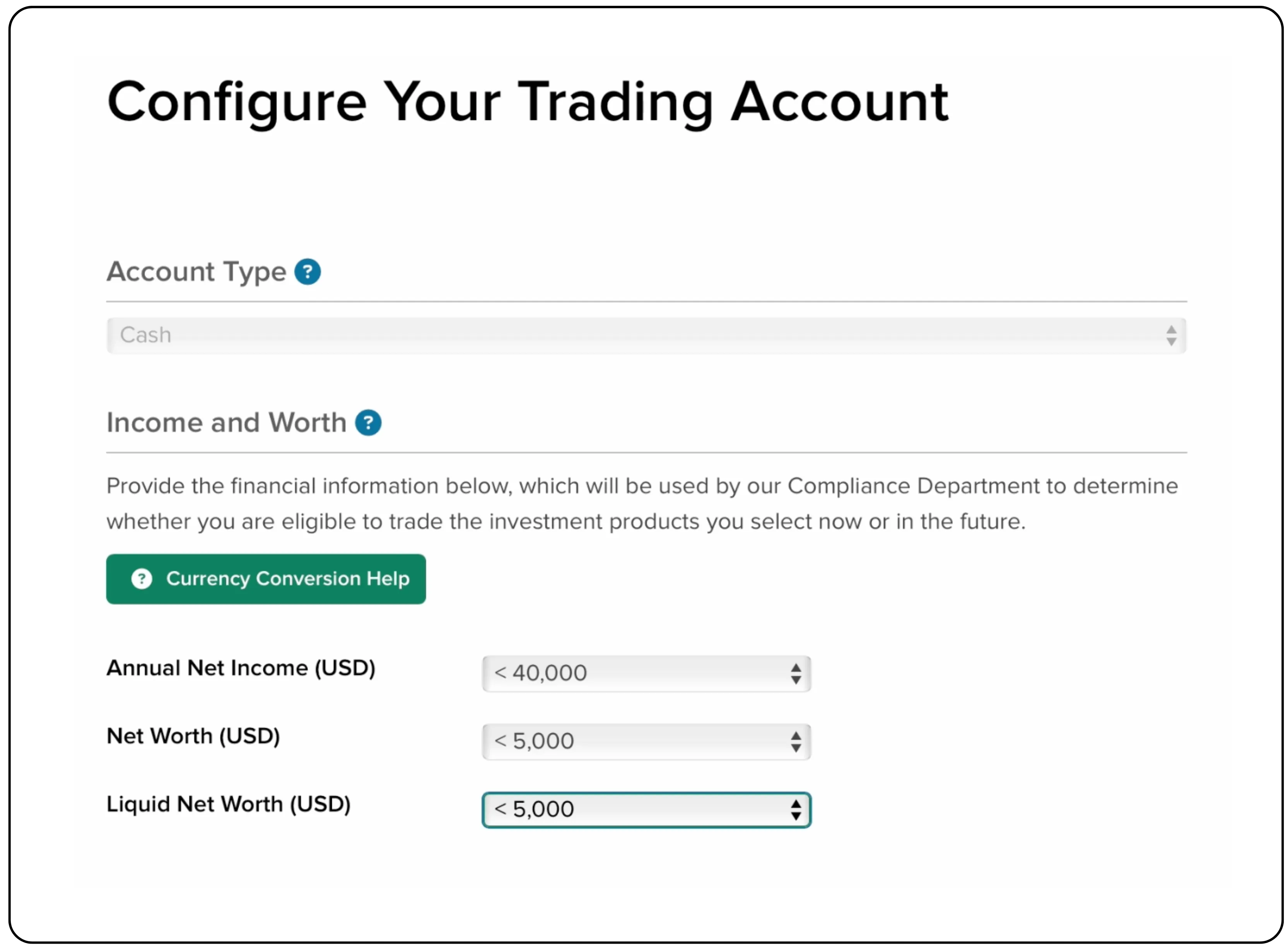Click the Configure Your Trading Account heading
1288x949 pixels.
pos(527,102)
